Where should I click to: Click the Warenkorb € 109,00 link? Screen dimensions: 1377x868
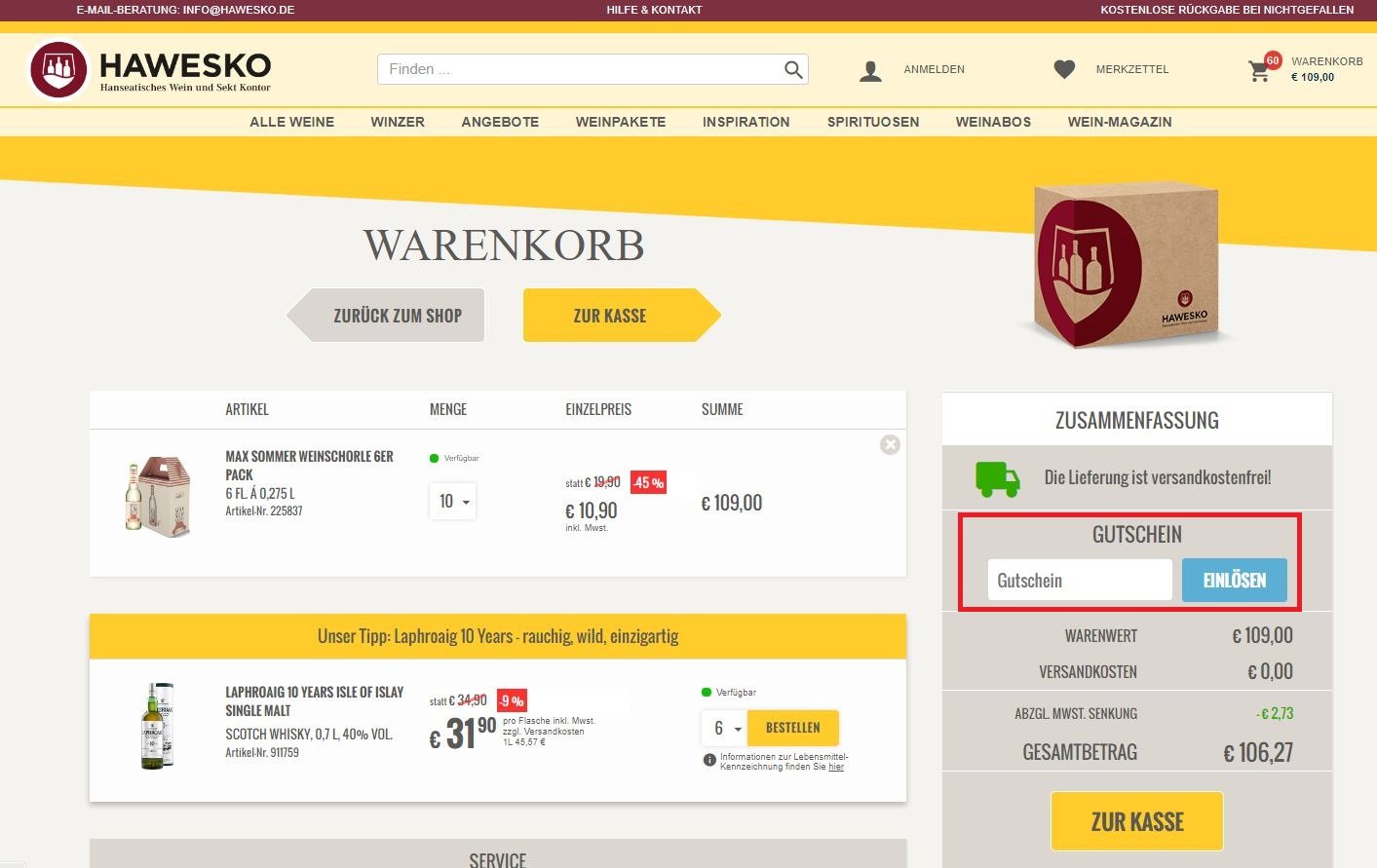click(1326, 69)
